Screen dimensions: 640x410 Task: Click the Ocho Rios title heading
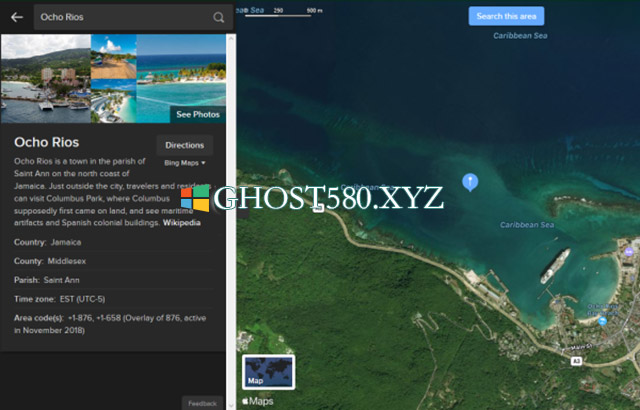(47, 142)
